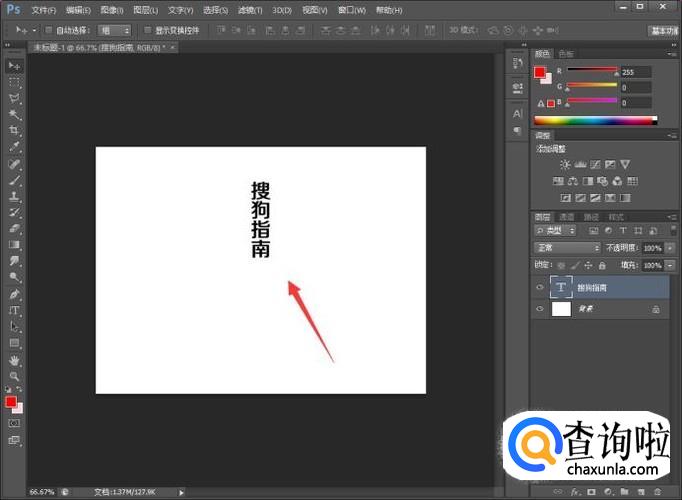Open the blend mode 正常 dropdown
This screenshot has height=500, width=682.
pyautogui.click(x=566, y=247)
